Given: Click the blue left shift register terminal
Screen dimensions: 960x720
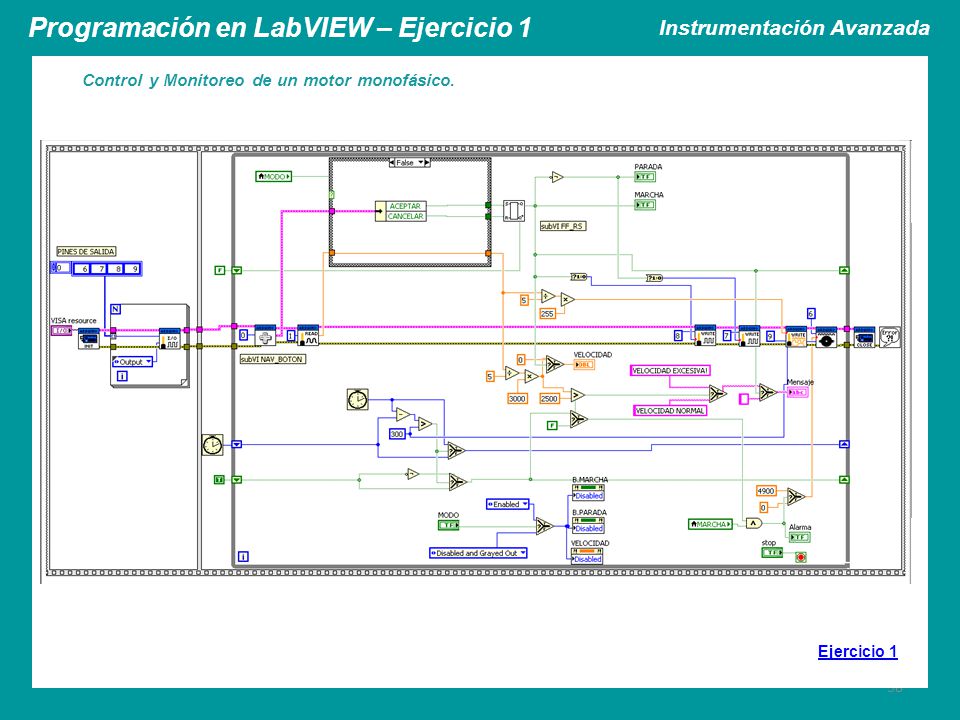Looking at the screenshot, I should 237,444.
